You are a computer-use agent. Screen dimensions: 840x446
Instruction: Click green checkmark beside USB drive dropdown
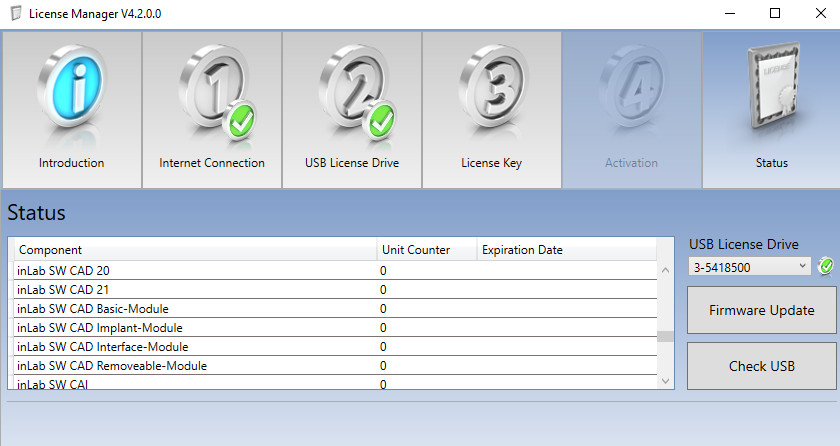point(826,266)
